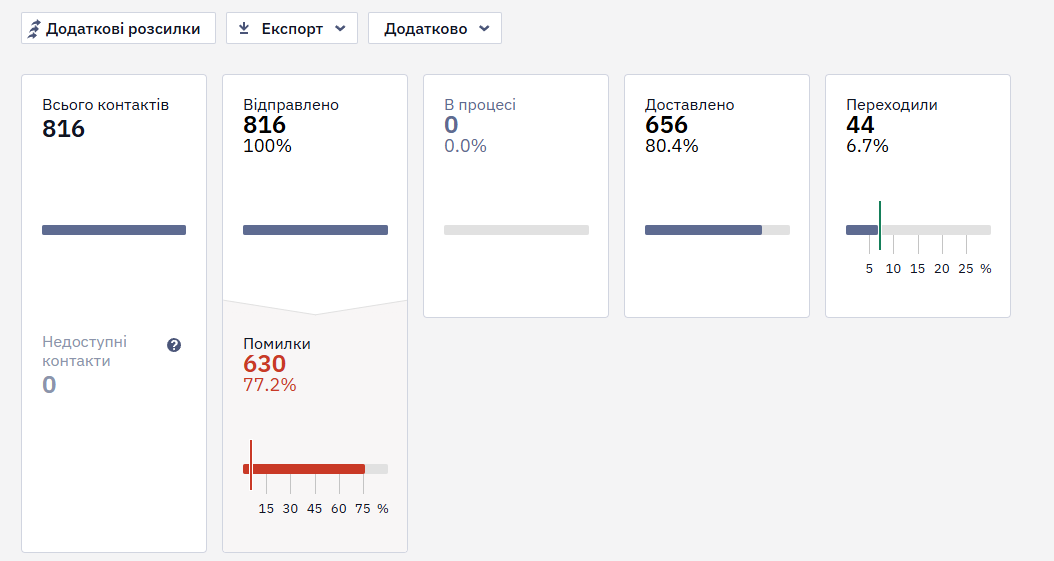Open the Експорт dropdown
Screen dimensions: 1054x561
pyautogui.click(x=292, y=28)
